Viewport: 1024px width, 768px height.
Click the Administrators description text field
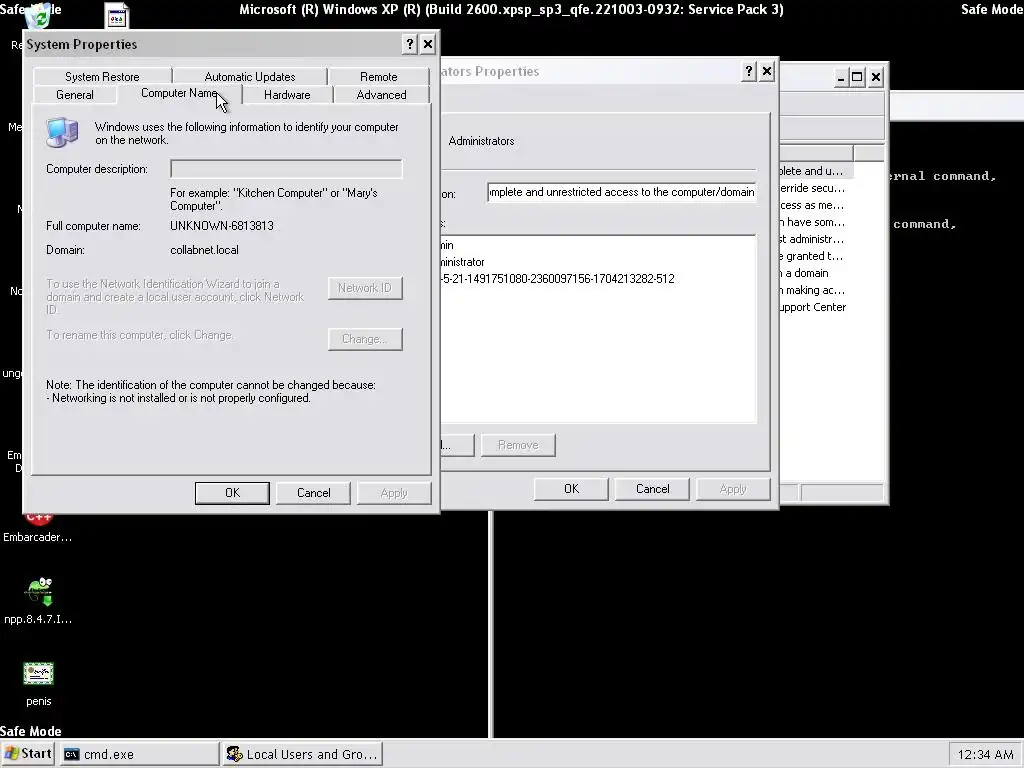tap(621, 192)
